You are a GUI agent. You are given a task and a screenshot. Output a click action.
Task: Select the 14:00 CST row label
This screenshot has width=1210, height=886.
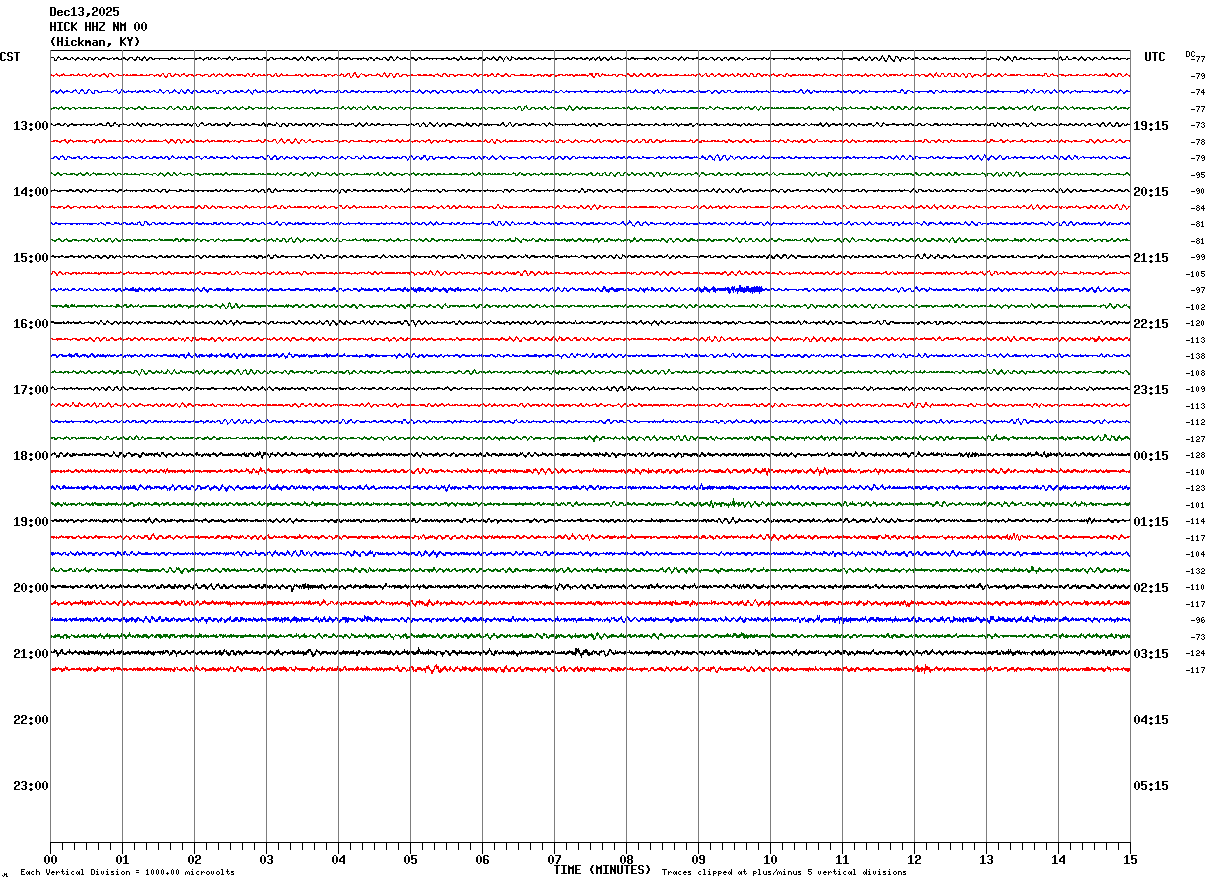click(30, 192)
